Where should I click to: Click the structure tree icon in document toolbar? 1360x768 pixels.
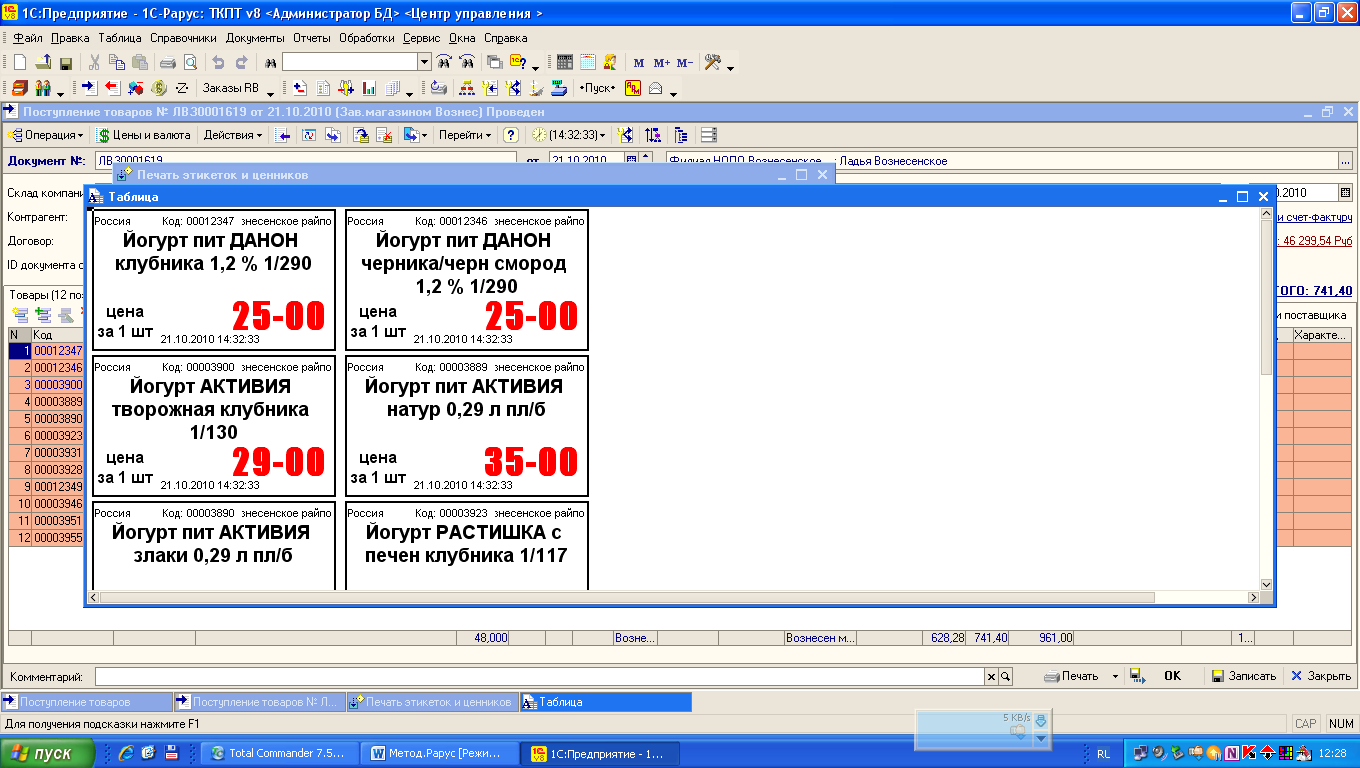pos(681,135)
